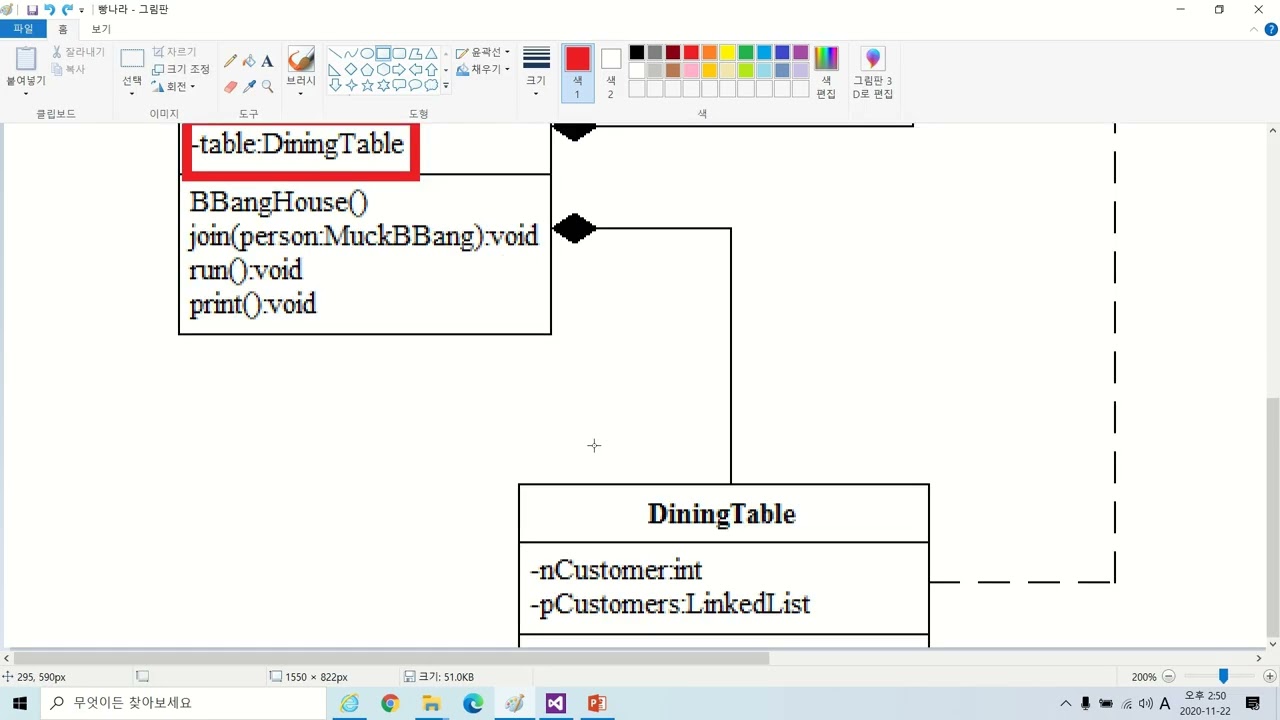Choose the purple color swatch
The height and width of the screenshot is (720, 1280).
click(800, 53)
